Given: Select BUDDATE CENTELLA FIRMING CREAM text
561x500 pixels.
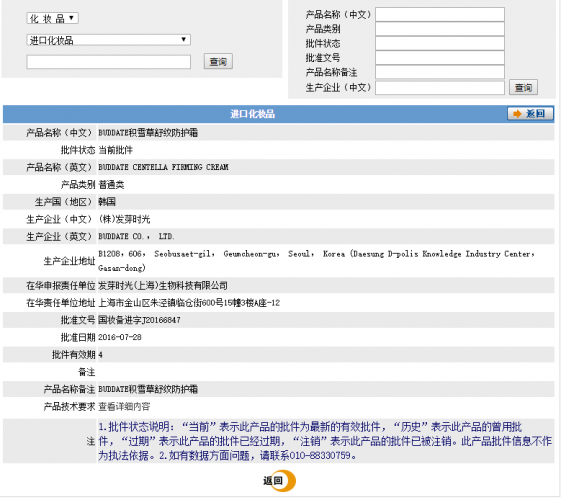Looking at the screenshot, I should (x=163, y=167).
